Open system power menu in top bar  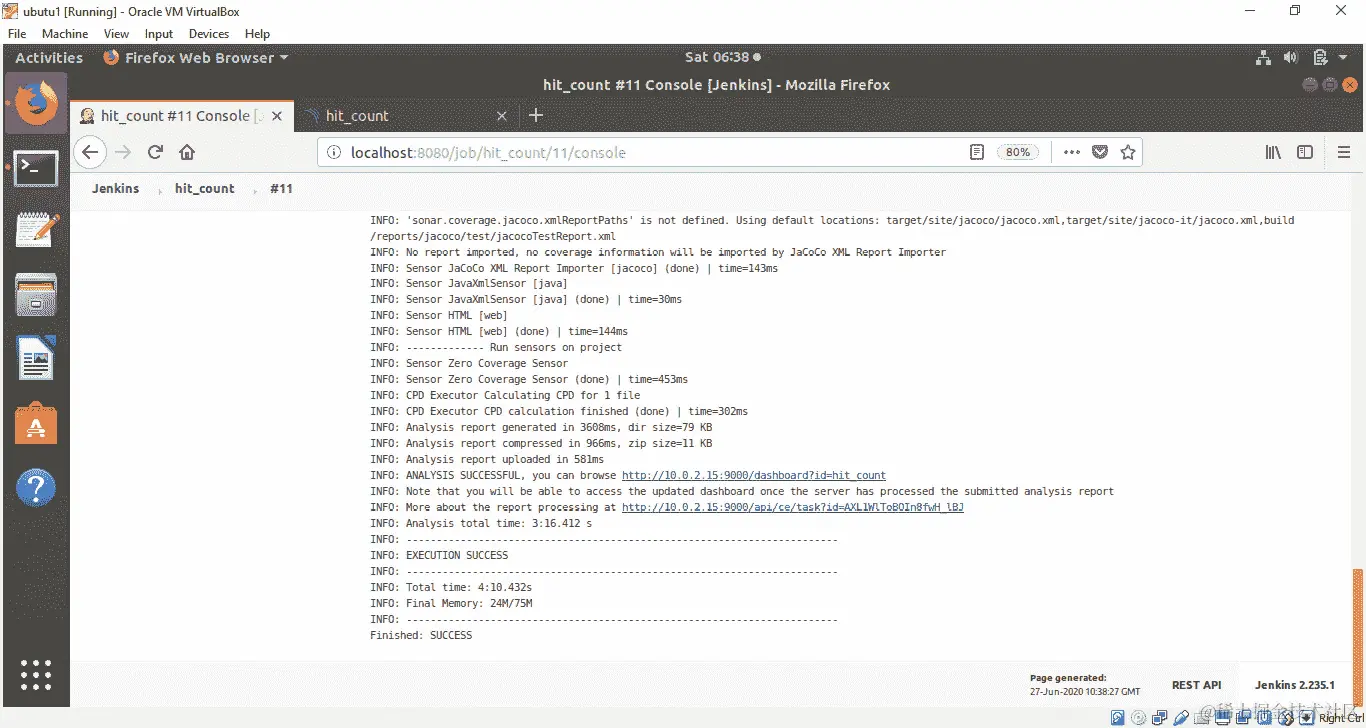pyautogui.click(x=1328, y=58)
